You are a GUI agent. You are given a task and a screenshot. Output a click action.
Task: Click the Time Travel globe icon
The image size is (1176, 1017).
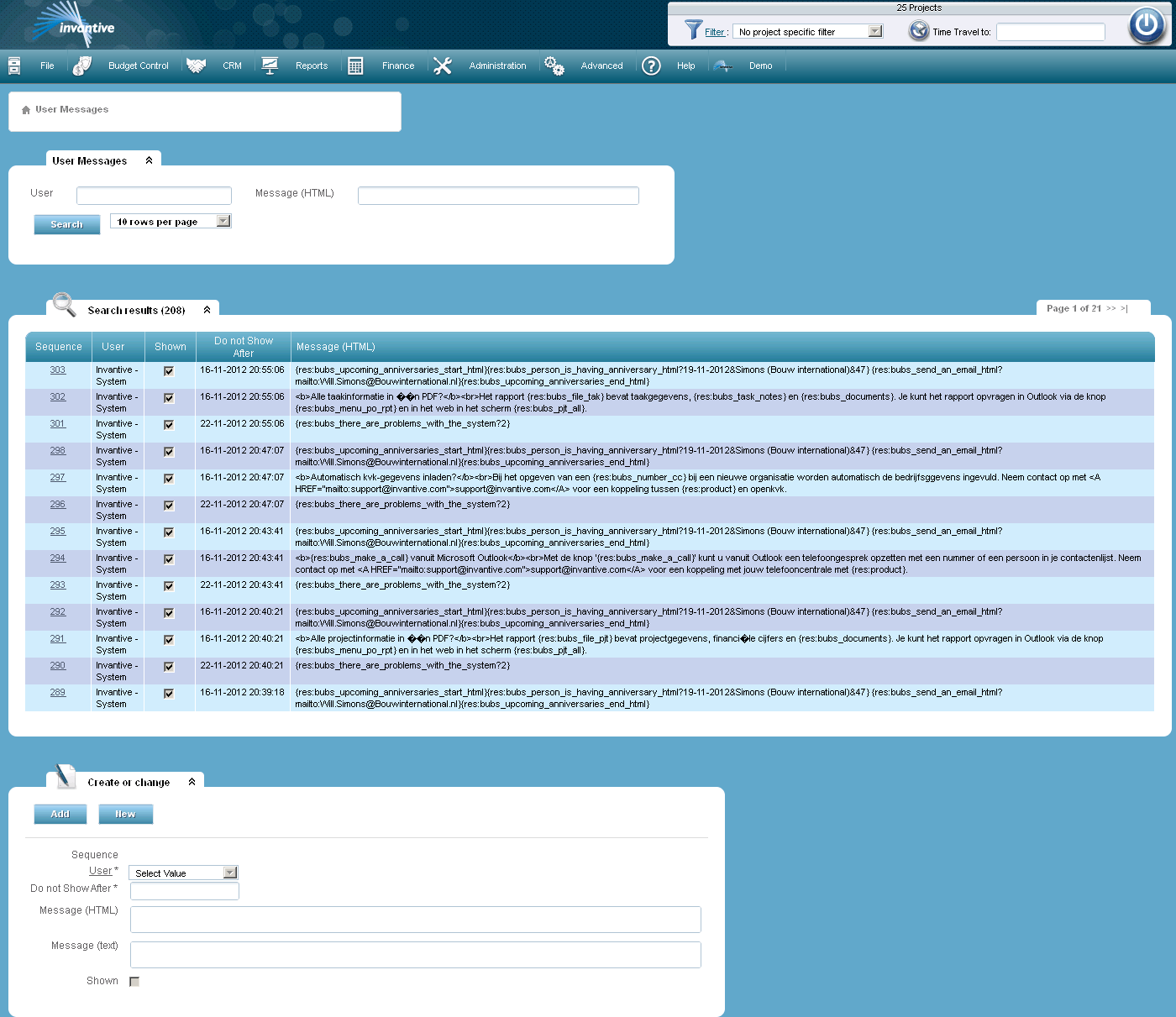(x=916, y=31)
